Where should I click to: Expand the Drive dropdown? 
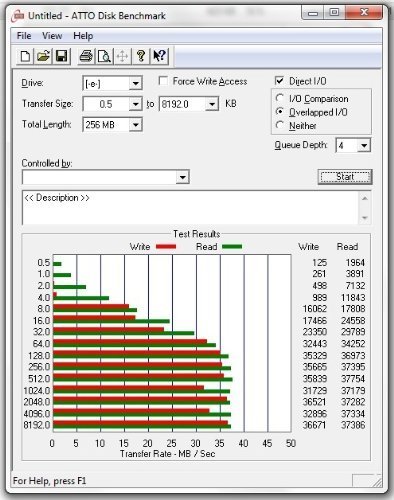136,83
